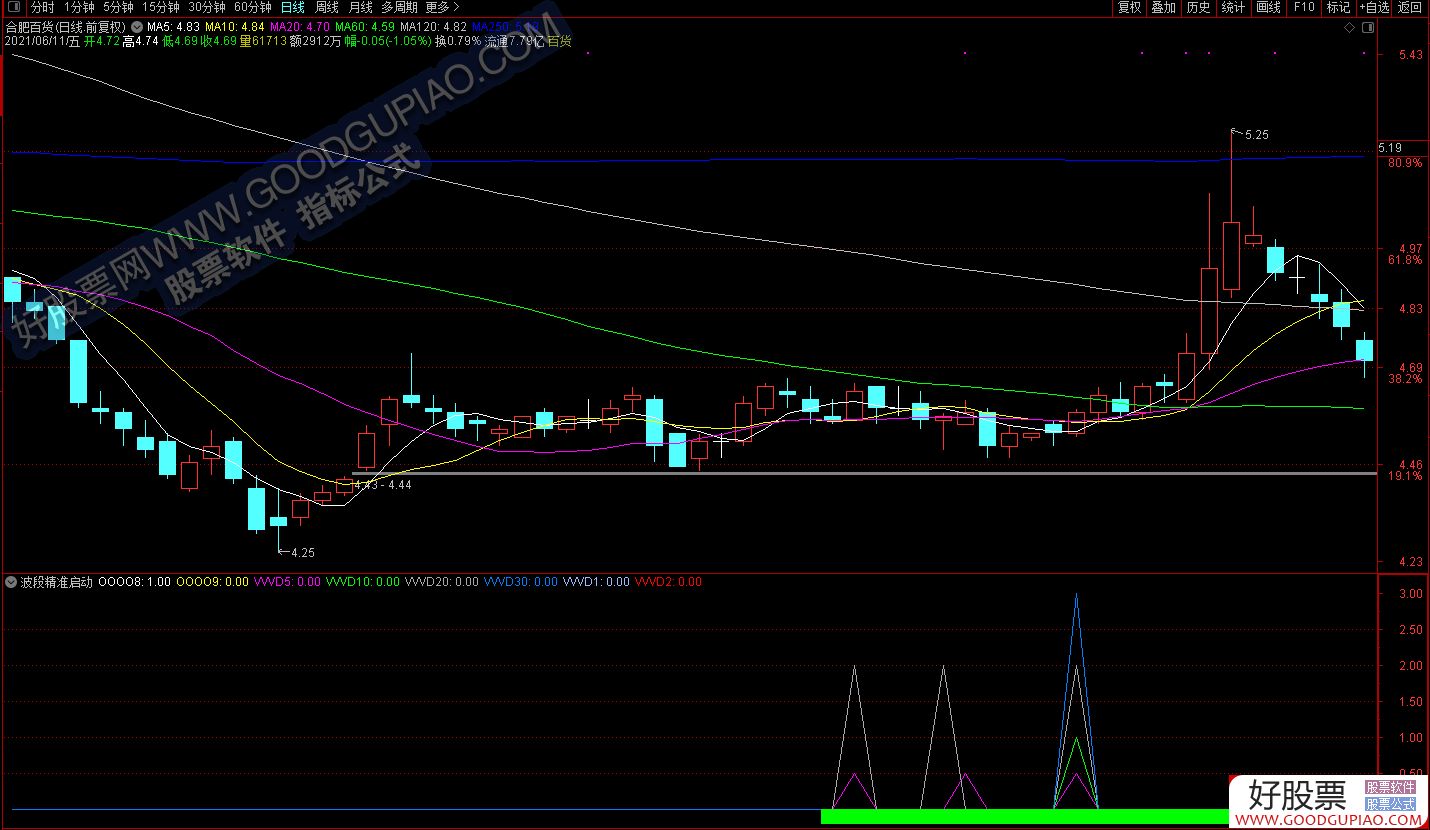Screen dimensions: 1430x830
Task: Click the 量61713 volume value
Action: 263,41
